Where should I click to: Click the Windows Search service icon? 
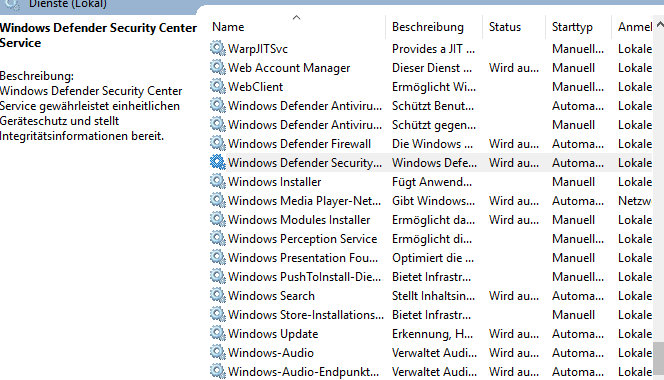pyautogui.click(x=218, y=295)
